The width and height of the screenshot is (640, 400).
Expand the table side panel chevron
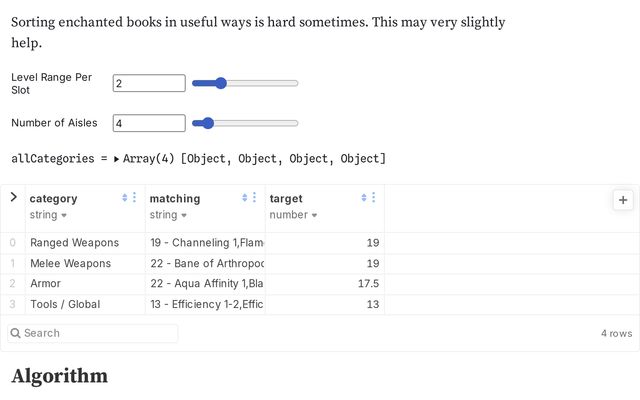point(13,197)
